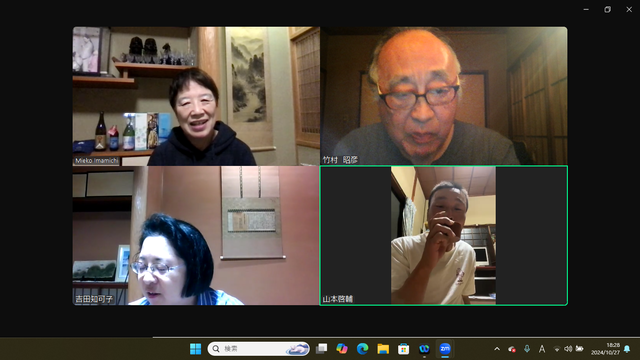Click the microphone tray icon
Screen dimensions: 640x360
tap(527, 349)
